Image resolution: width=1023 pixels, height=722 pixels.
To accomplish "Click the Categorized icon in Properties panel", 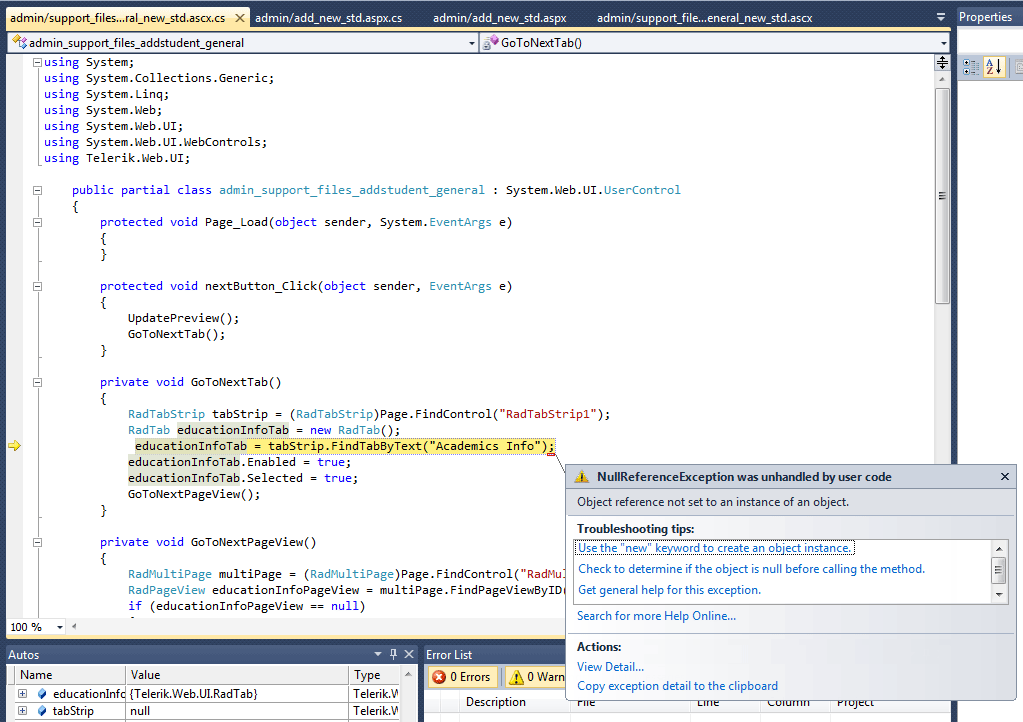I will point(970,68).
